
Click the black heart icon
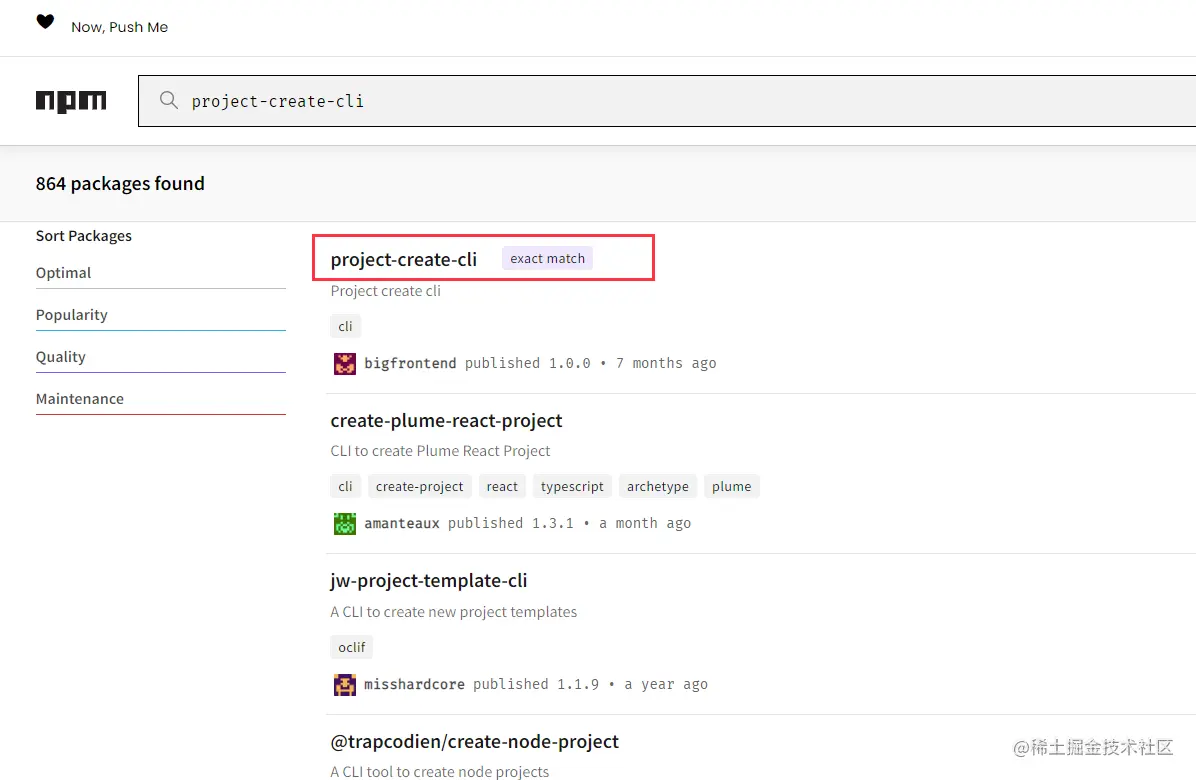46,21
